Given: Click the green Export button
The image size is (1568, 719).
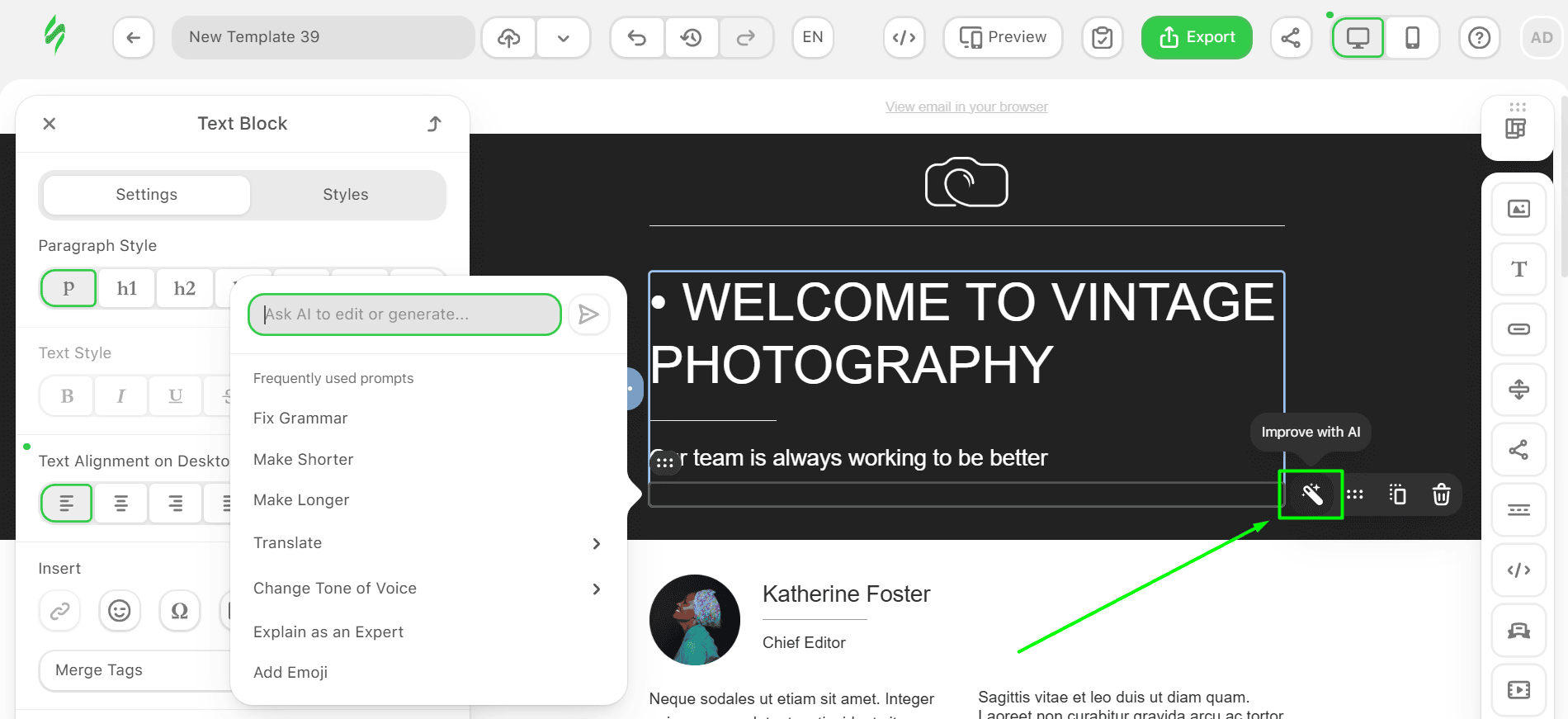Looking at the screenshot, I should click(x=1196, y=37).
